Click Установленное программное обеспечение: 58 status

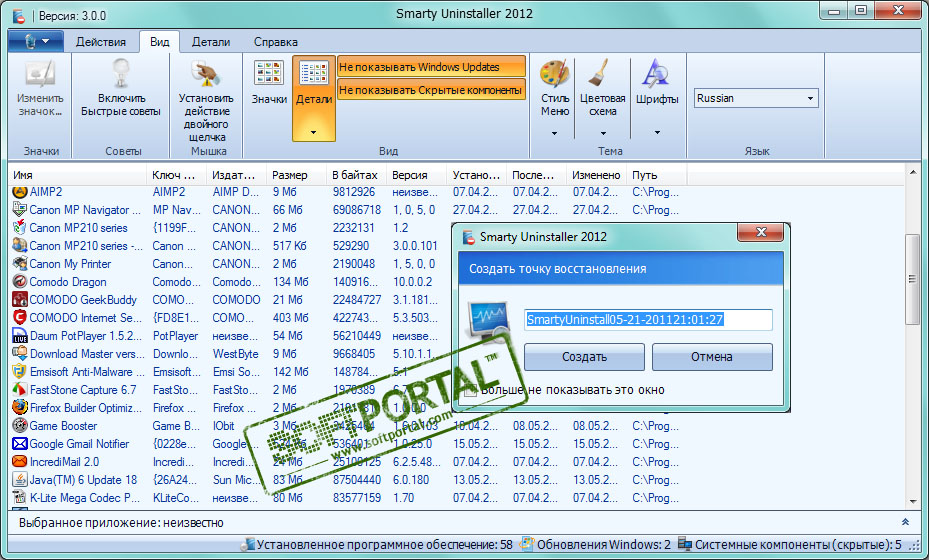coord(378,545)
